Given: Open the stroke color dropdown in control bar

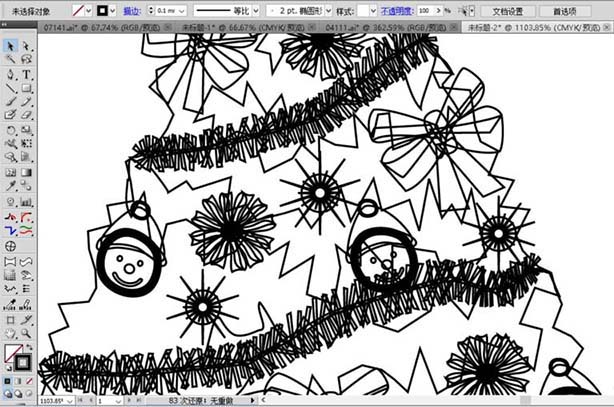Looking at the screenshot, I should [x=113, y=11].
